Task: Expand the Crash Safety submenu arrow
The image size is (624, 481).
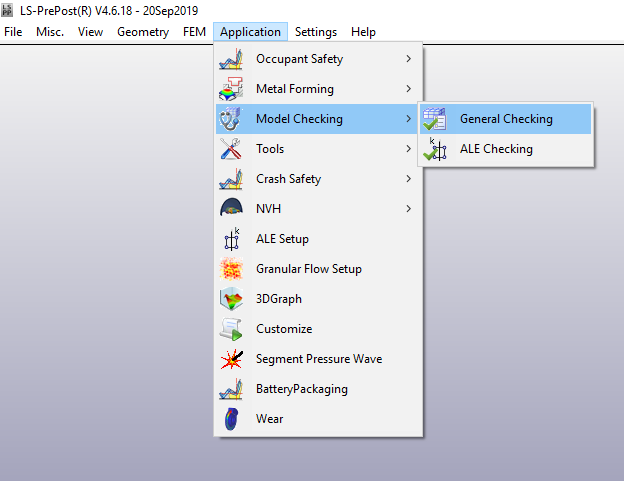Action: click(x=408, y=179)
